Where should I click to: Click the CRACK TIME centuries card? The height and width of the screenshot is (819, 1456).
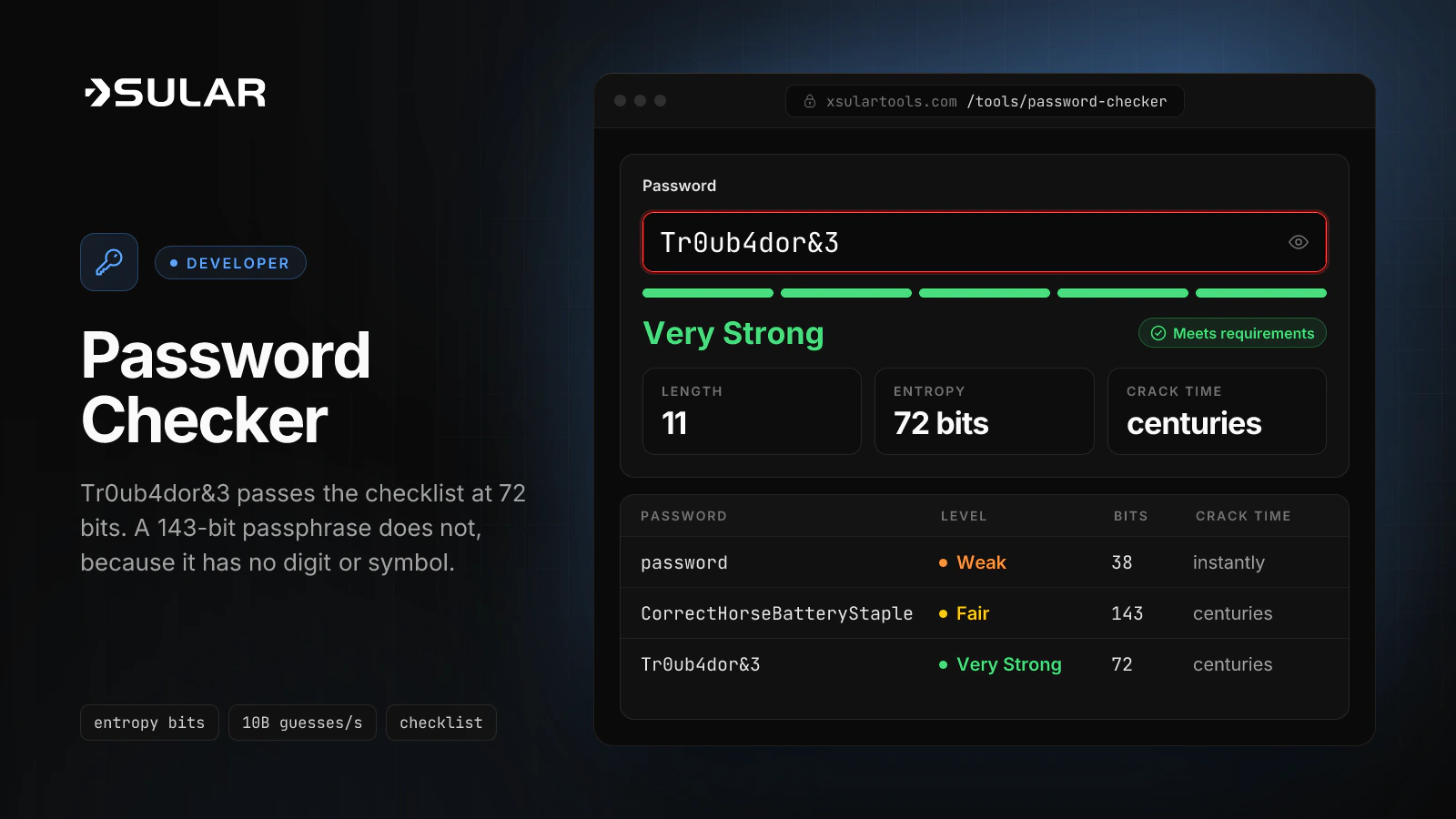[1217, 411]
